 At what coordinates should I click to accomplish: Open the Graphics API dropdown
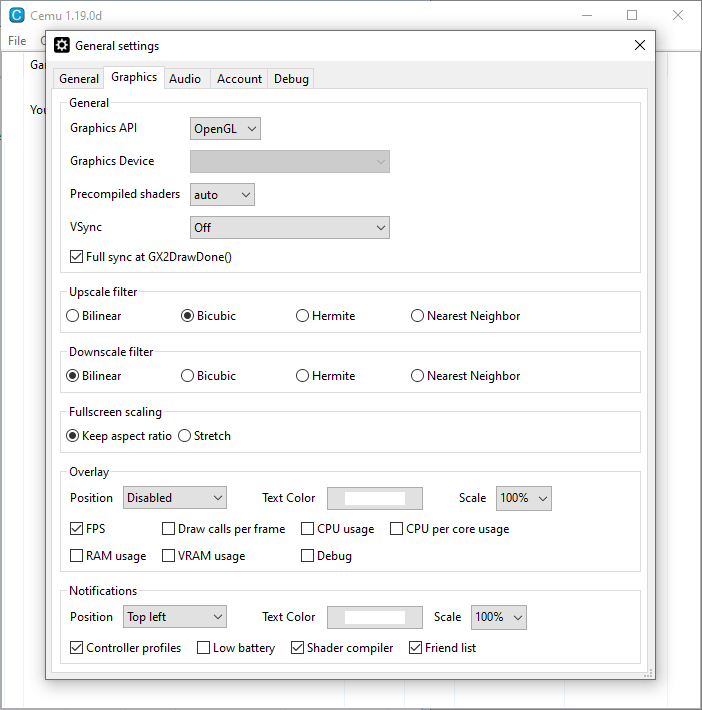pos(225,129)
